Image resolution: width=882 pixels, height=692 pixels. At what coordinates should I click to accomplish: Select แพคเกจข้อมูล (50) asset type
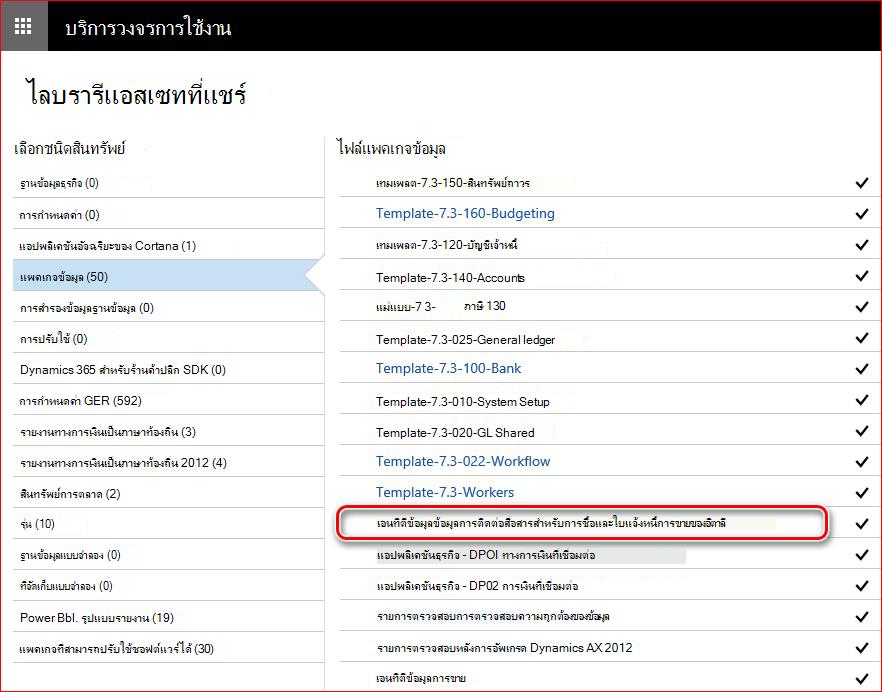tap(169, 277)
